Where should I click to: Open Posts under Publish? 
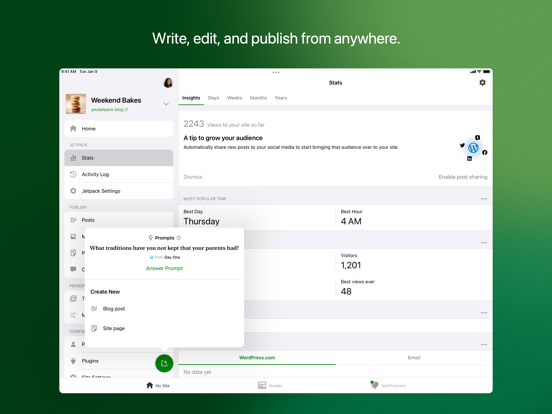pyautogui.click(x=119, y=220)
